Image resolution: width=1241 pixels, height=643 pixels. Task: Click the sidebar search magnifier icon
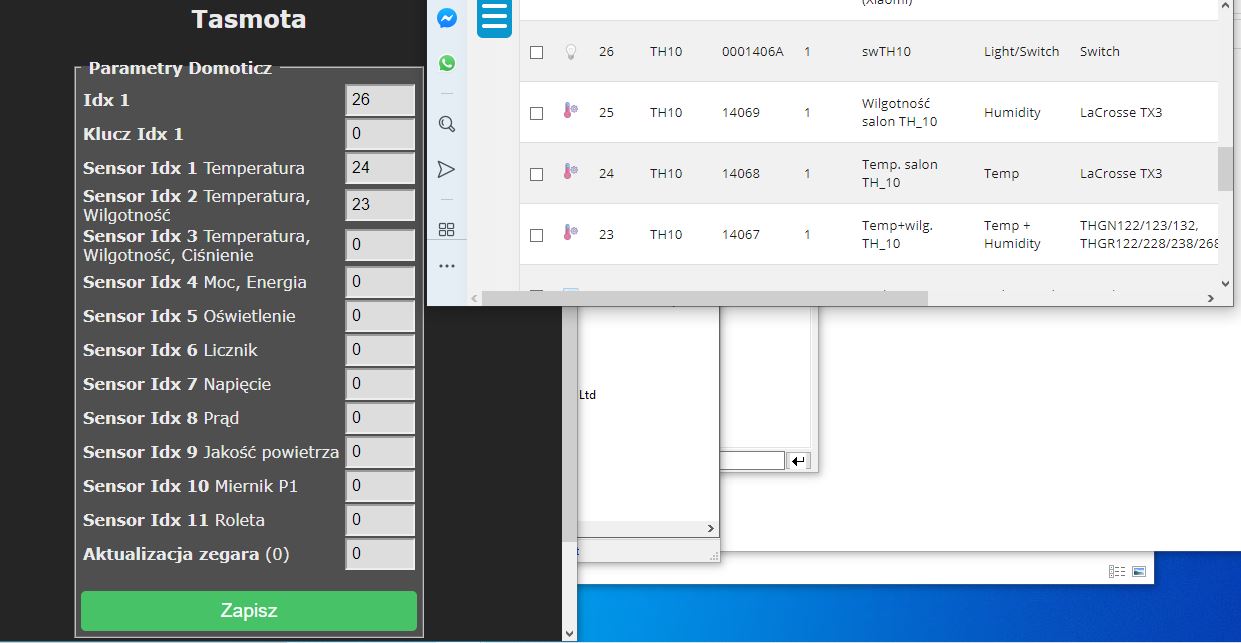tap(447, 124)
